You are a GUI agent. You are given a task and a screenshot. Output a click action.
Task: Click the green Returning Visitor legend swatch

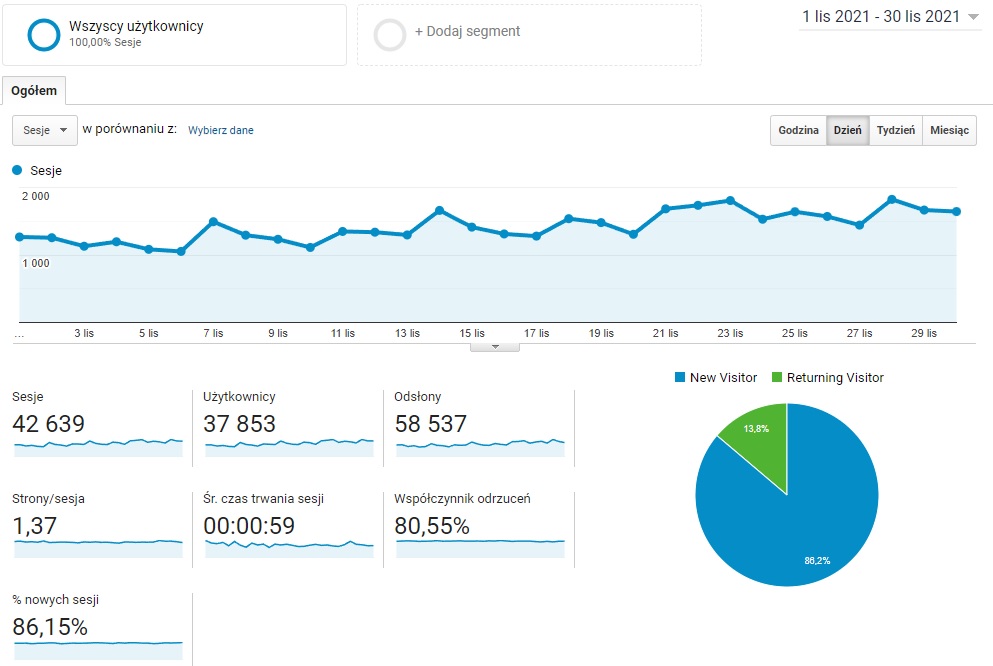tap(777, 378)
